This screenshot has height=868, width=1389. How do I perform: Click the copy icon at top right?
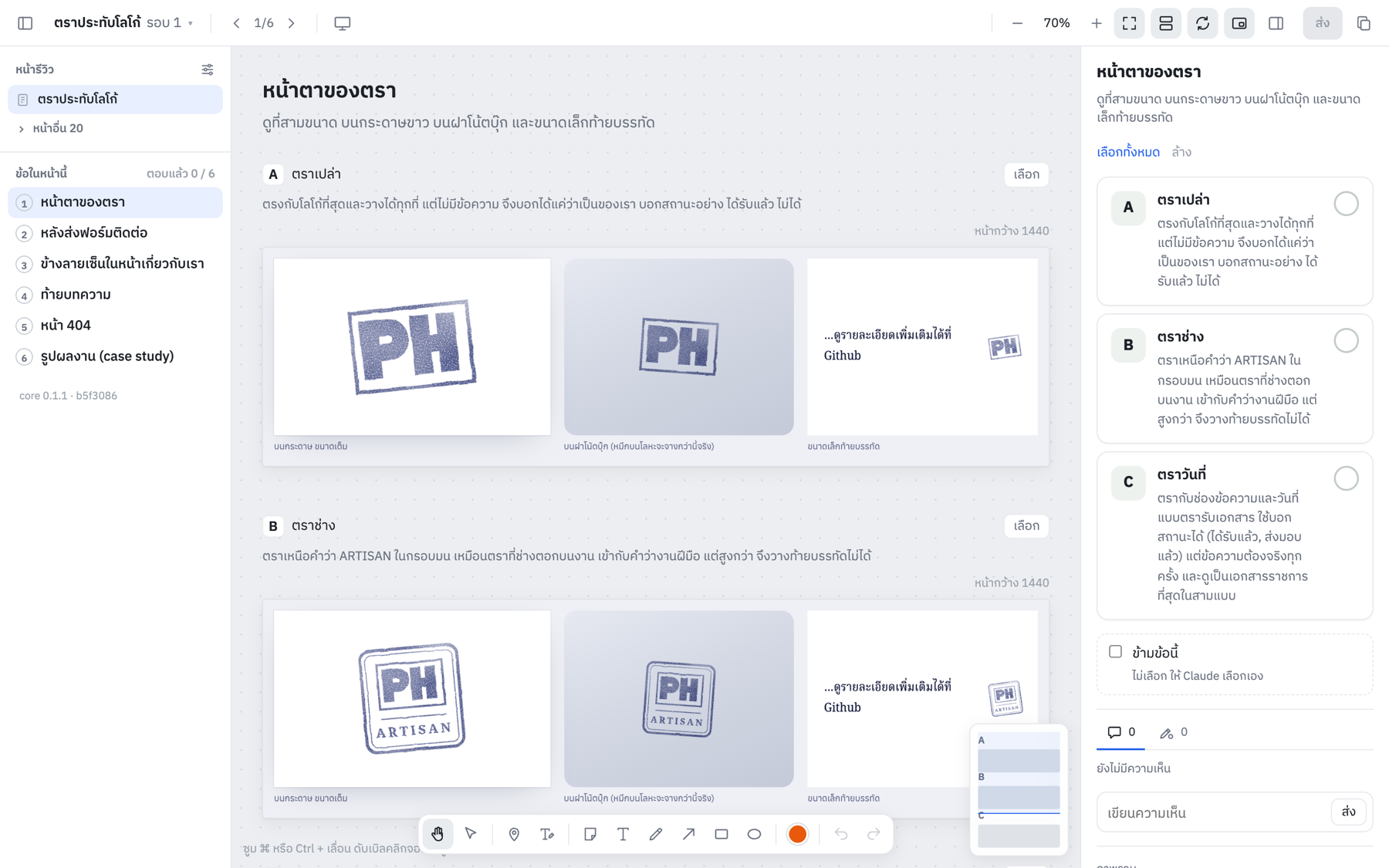pos(1364,23)
